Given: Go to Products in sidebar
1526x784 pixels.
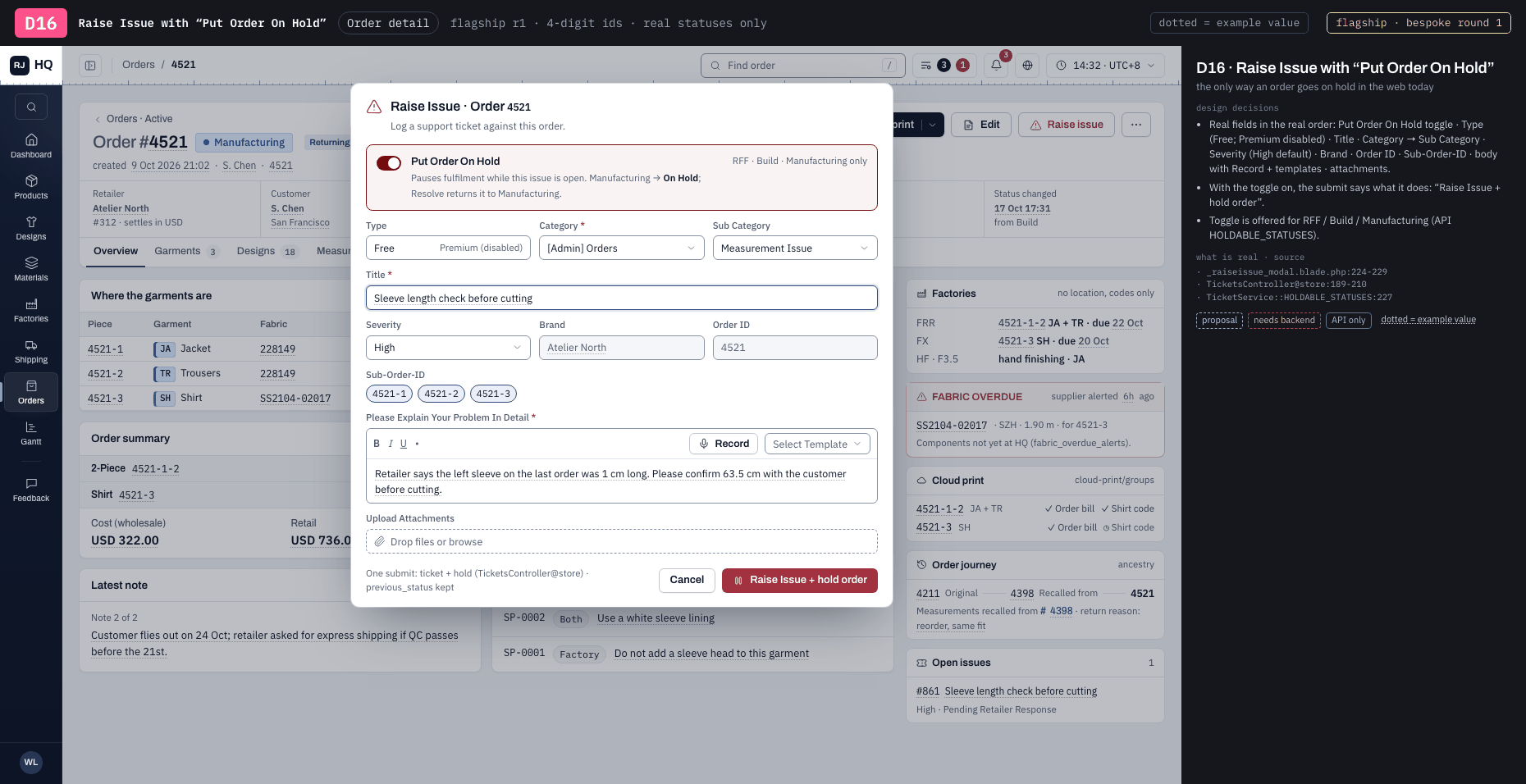Looking at the screenshot, I should (x=31, y=186).
